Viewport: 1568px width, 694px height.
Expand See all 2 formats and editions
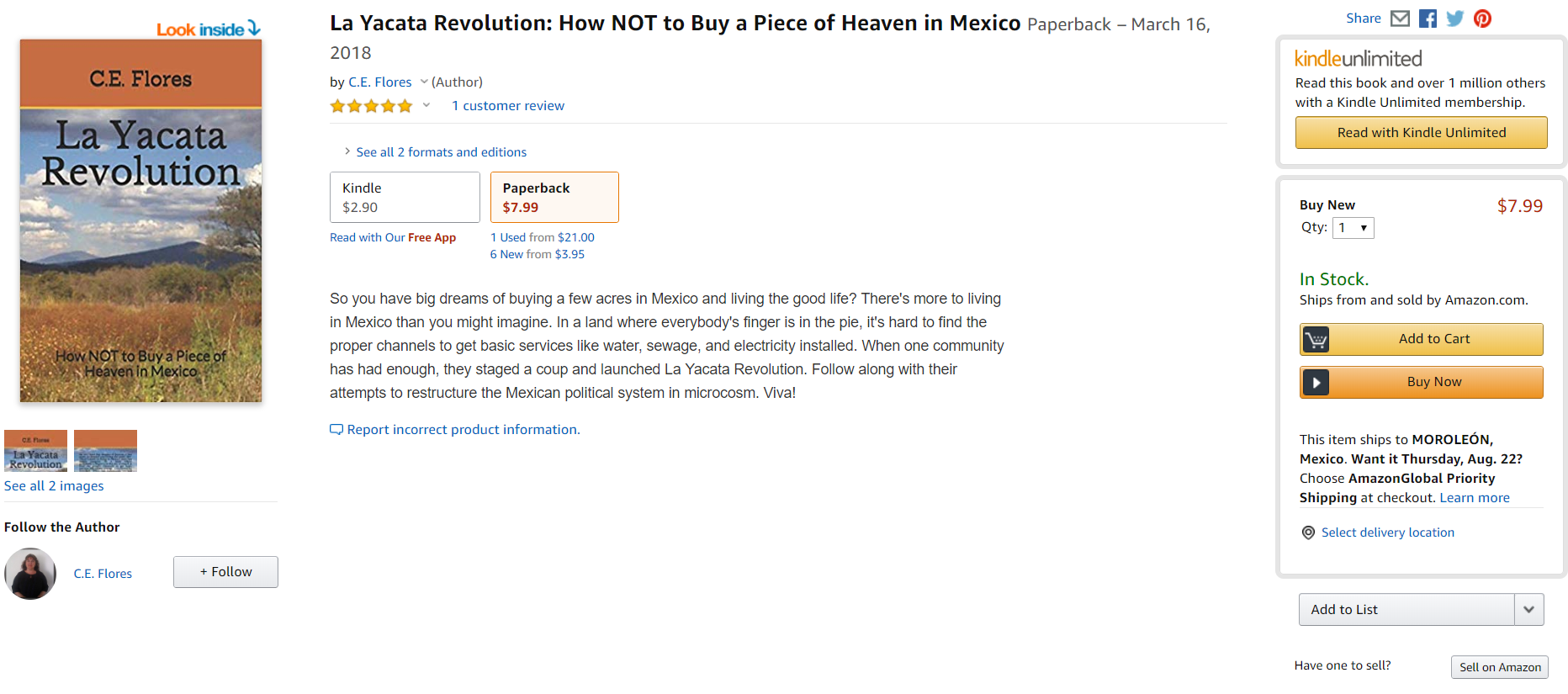coord(440,152)
